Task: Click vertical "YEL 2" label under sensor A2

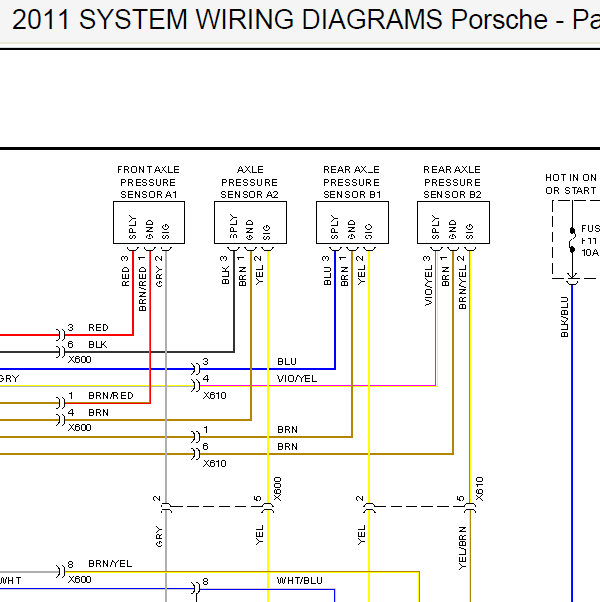Action: point(260,270)
